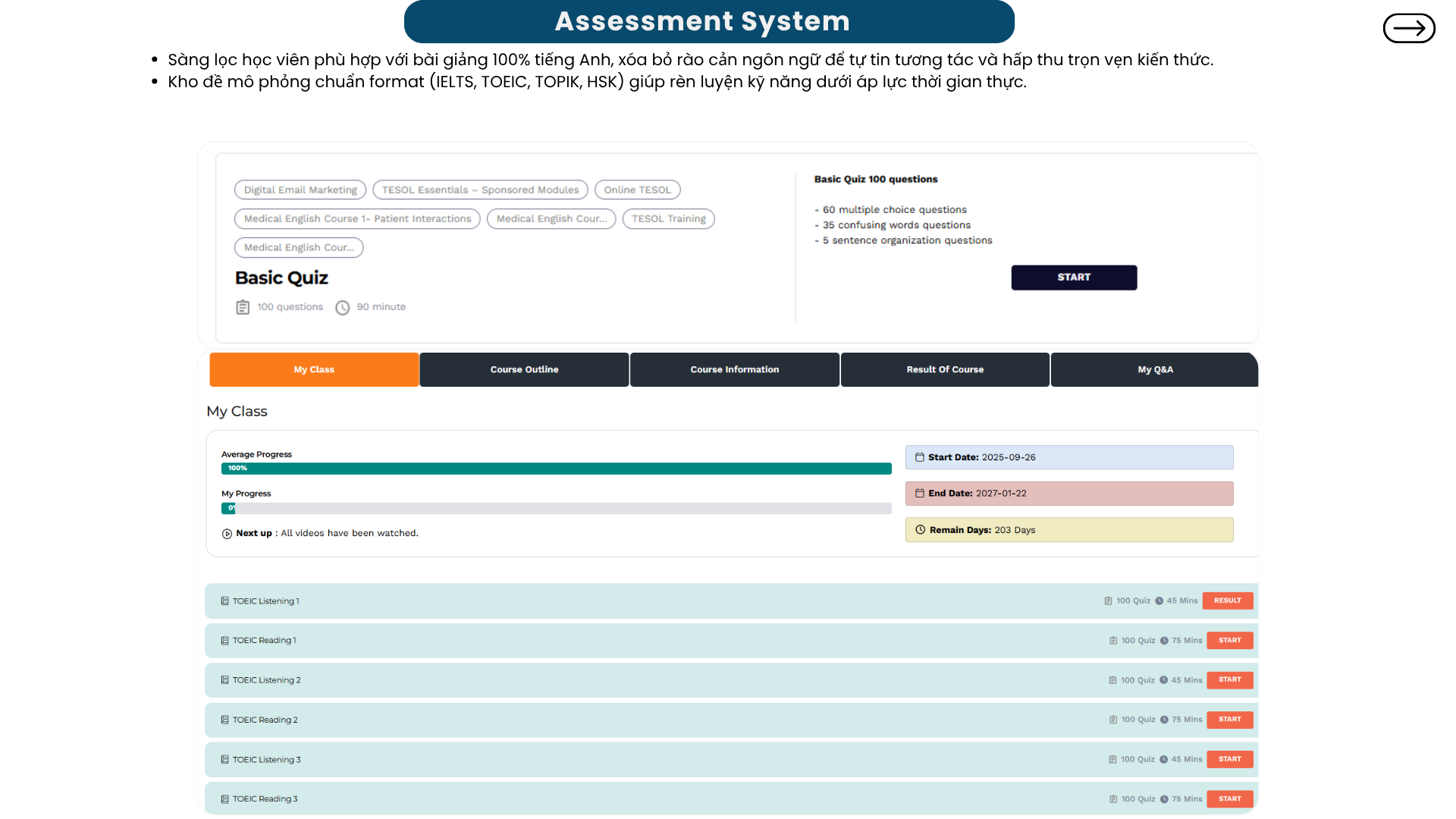Click the next arrow icon at top right
The image size is (1456, 819).
pyautogui.click(x=1409, y=29)
